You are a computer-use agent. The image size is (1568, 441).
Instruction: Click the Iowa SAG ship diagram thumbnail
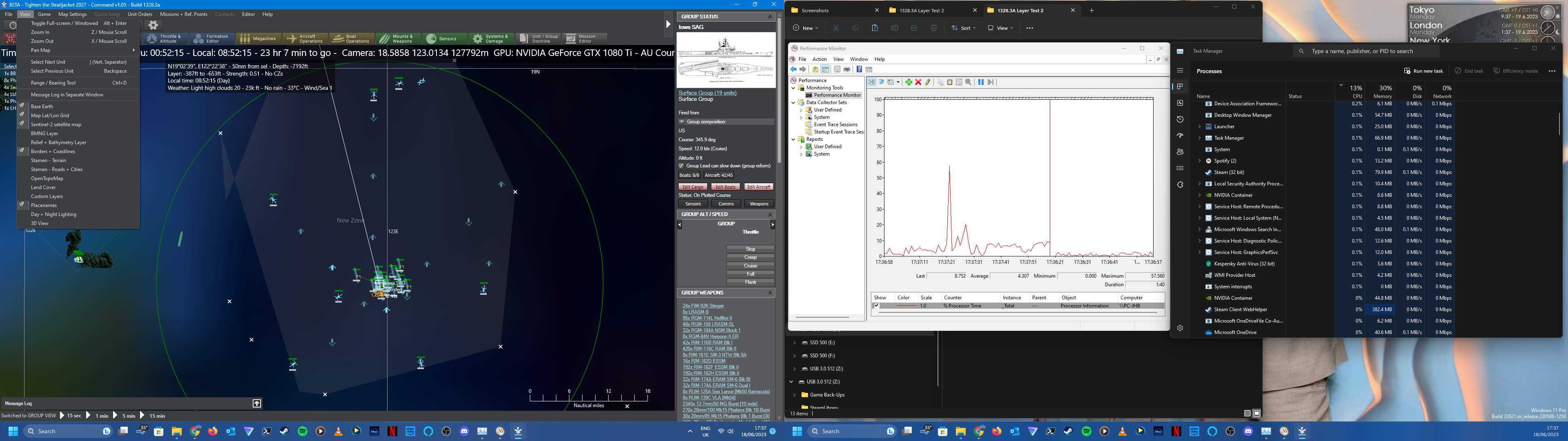tap(726, 60)
